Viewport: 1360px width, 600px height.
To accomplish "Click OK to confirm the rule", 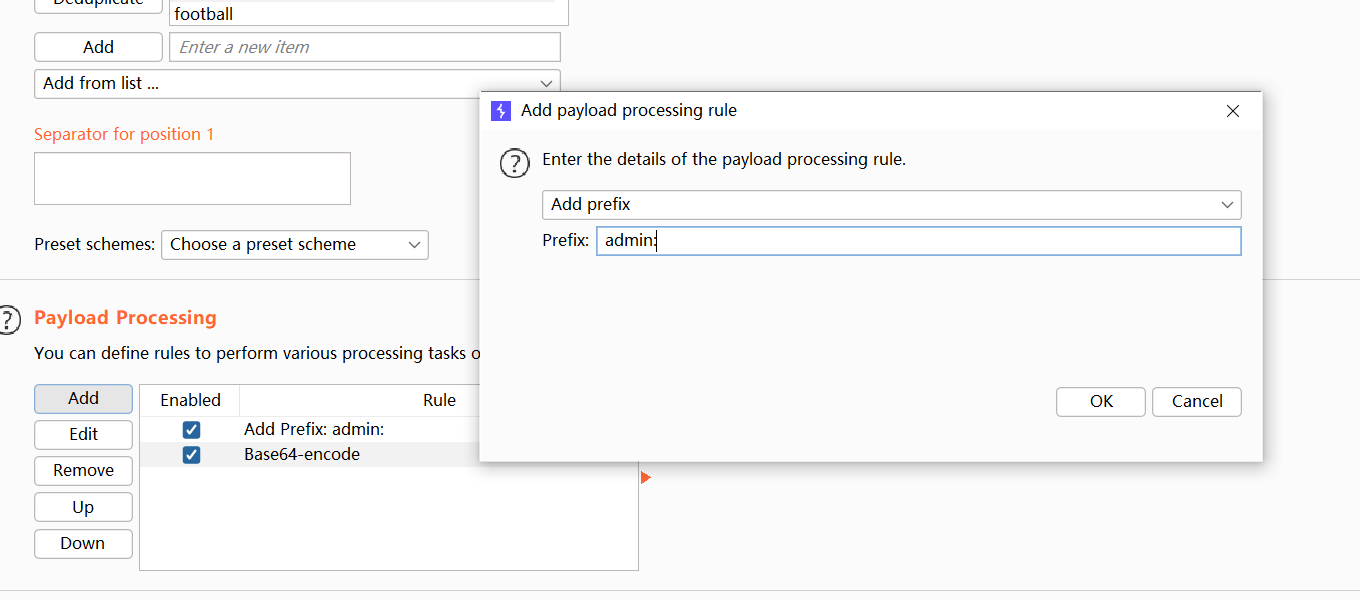I will click(1101, 402).
